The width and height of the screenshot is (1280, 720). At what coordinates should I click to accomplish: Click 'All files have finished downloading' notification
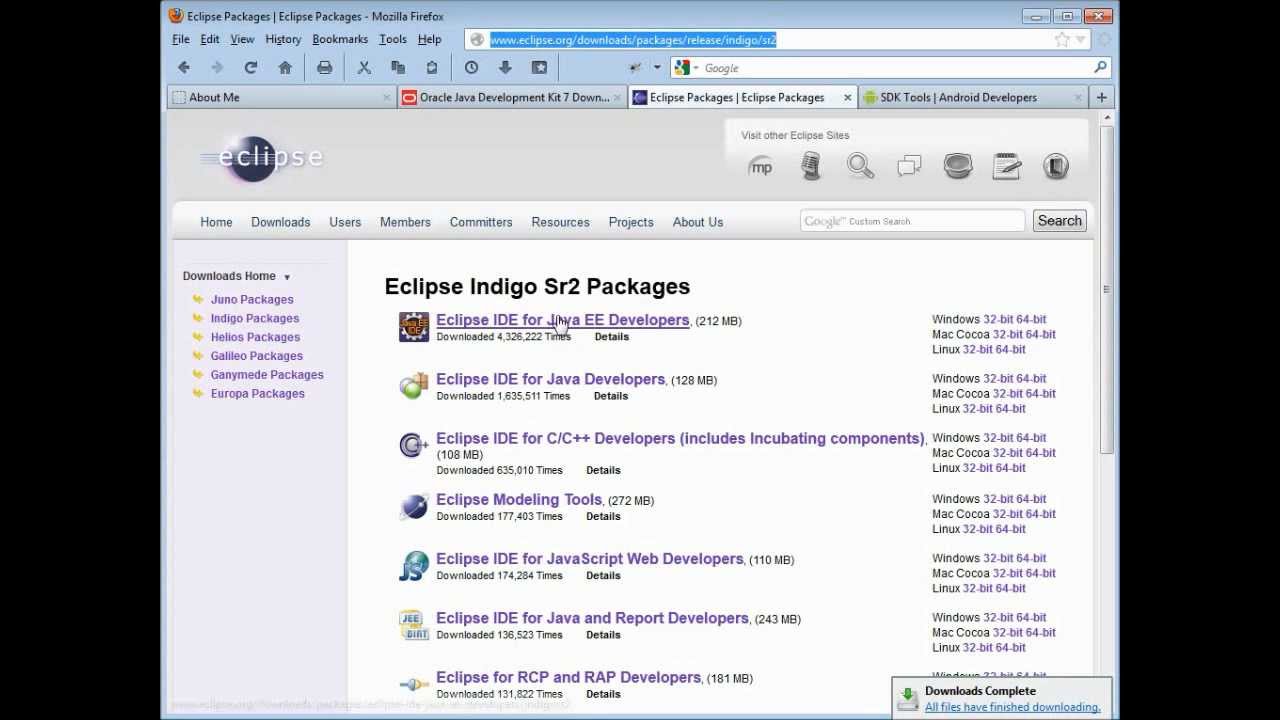(1012, 707)
